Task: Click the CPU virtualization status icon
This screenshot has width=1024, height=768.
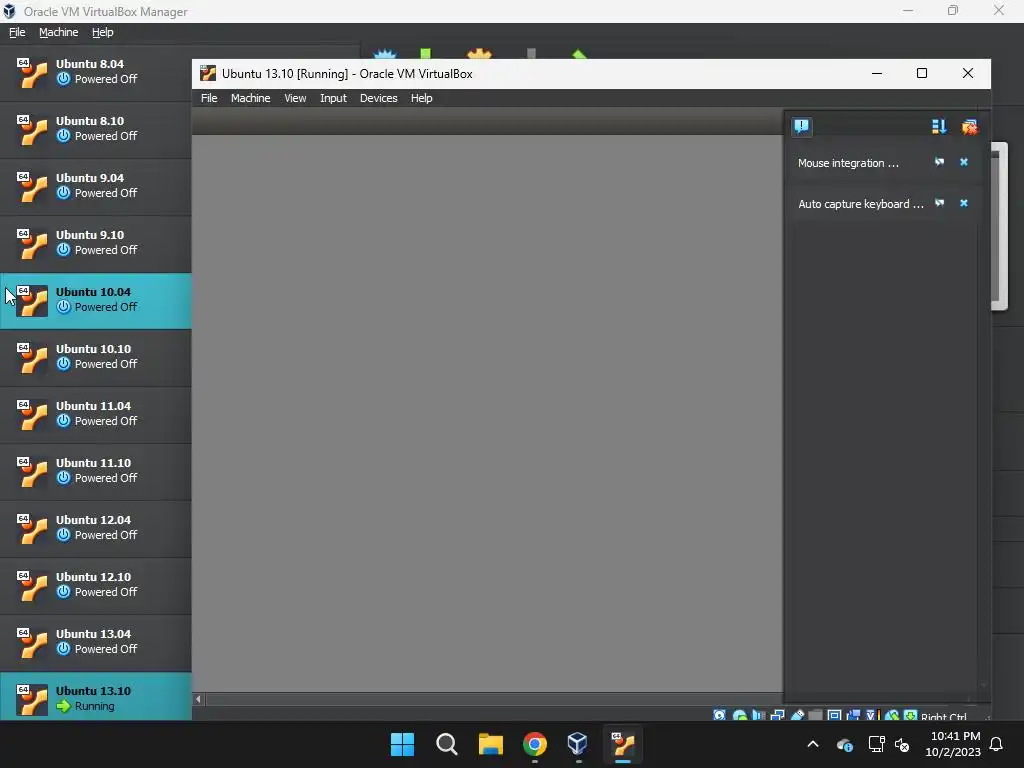Action: tap(873, 715)
